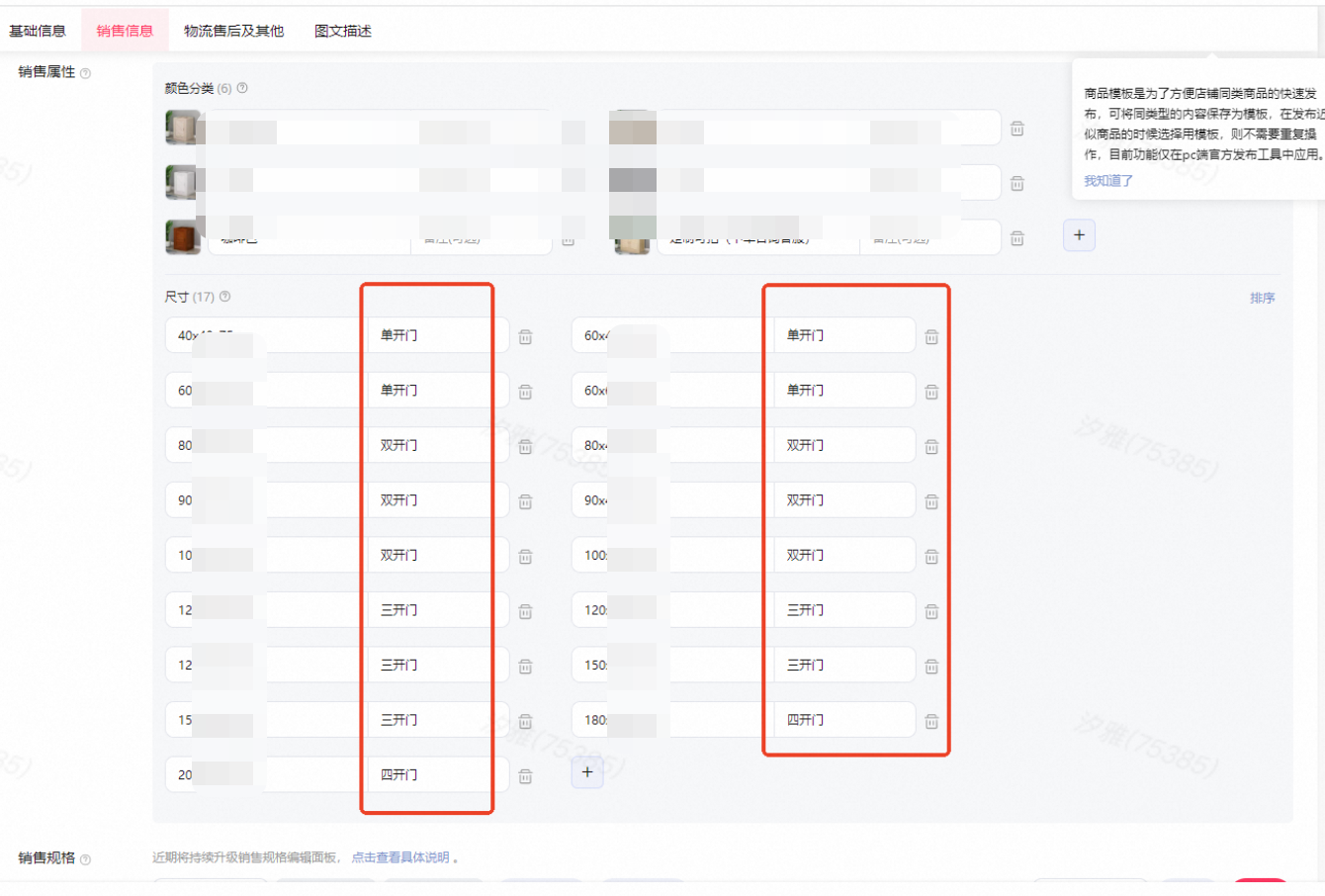This screenshot has width=1325, height=896.
Task: Edit the last 三开门 remark field in right column
Action: [844, 666]
